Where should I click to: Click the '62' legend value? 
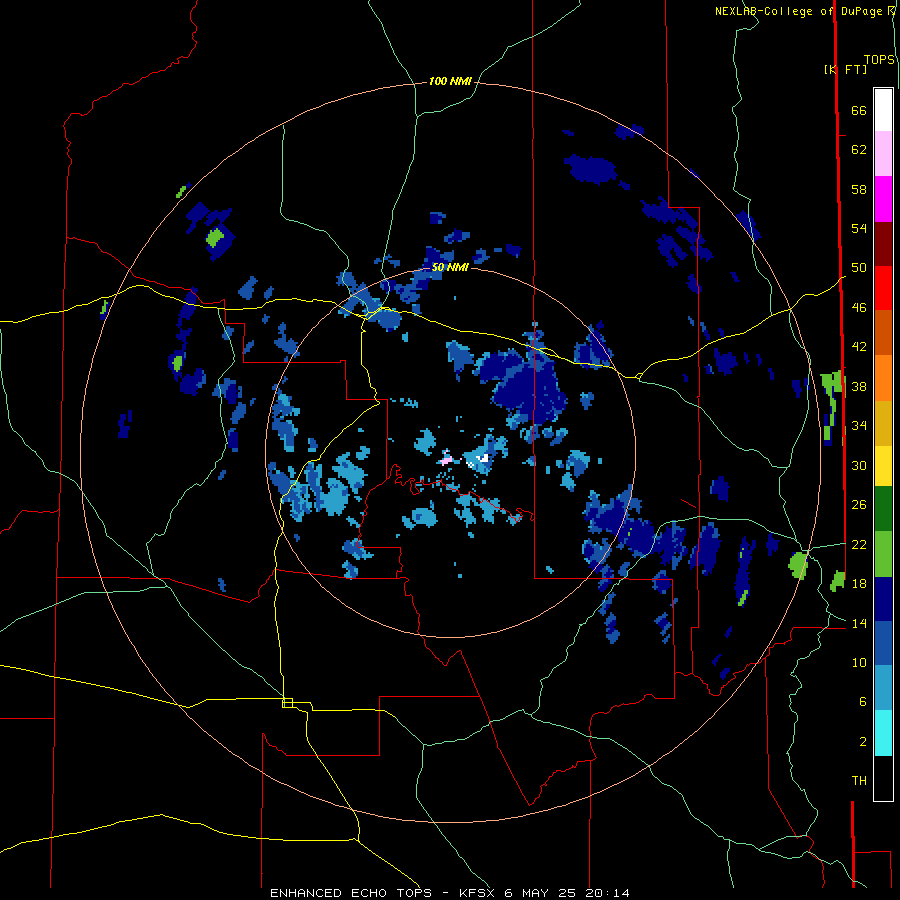pyautogui.click(x=859, y=150)
